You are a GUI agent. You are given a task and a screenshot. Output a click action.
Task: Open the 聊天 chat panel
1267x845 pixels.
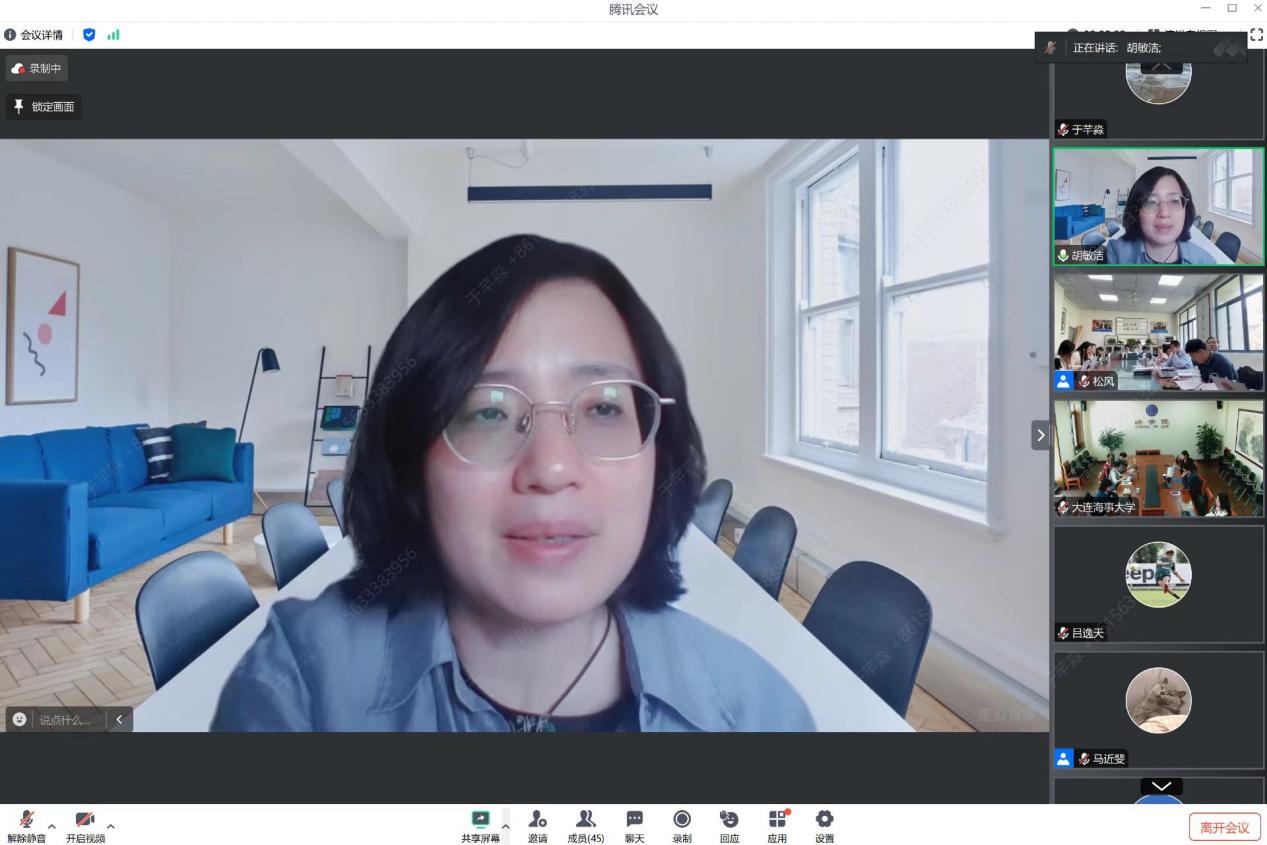point(634,826)
